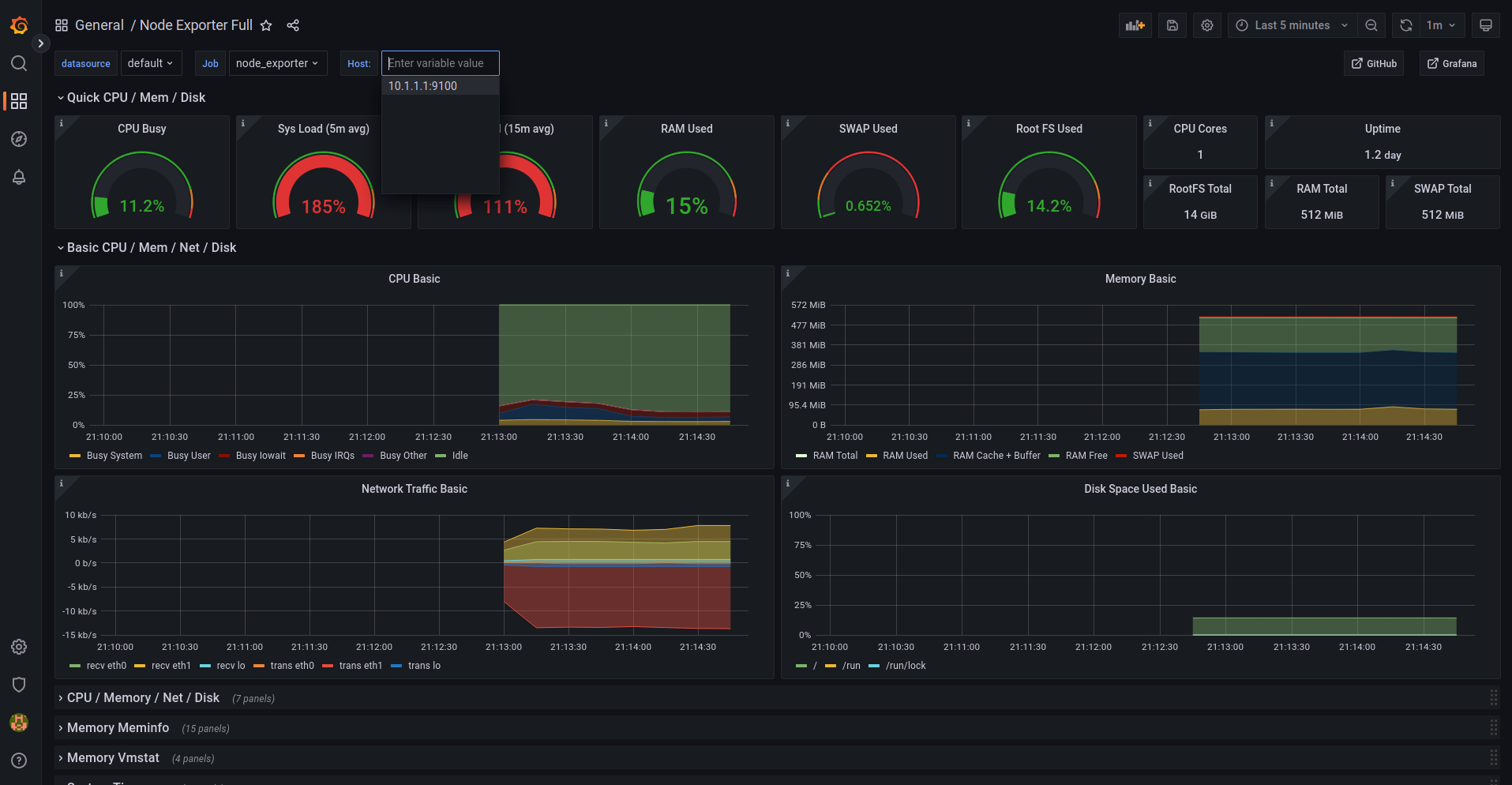Toggle the Busy System legend series

tap(114, 456)
